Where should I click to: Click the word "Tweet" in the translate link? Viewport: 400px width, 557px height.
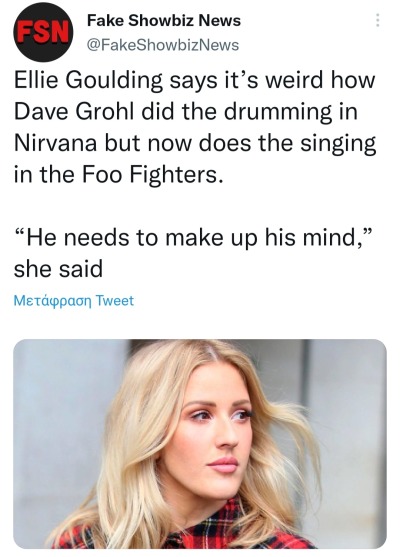point(115,301)
